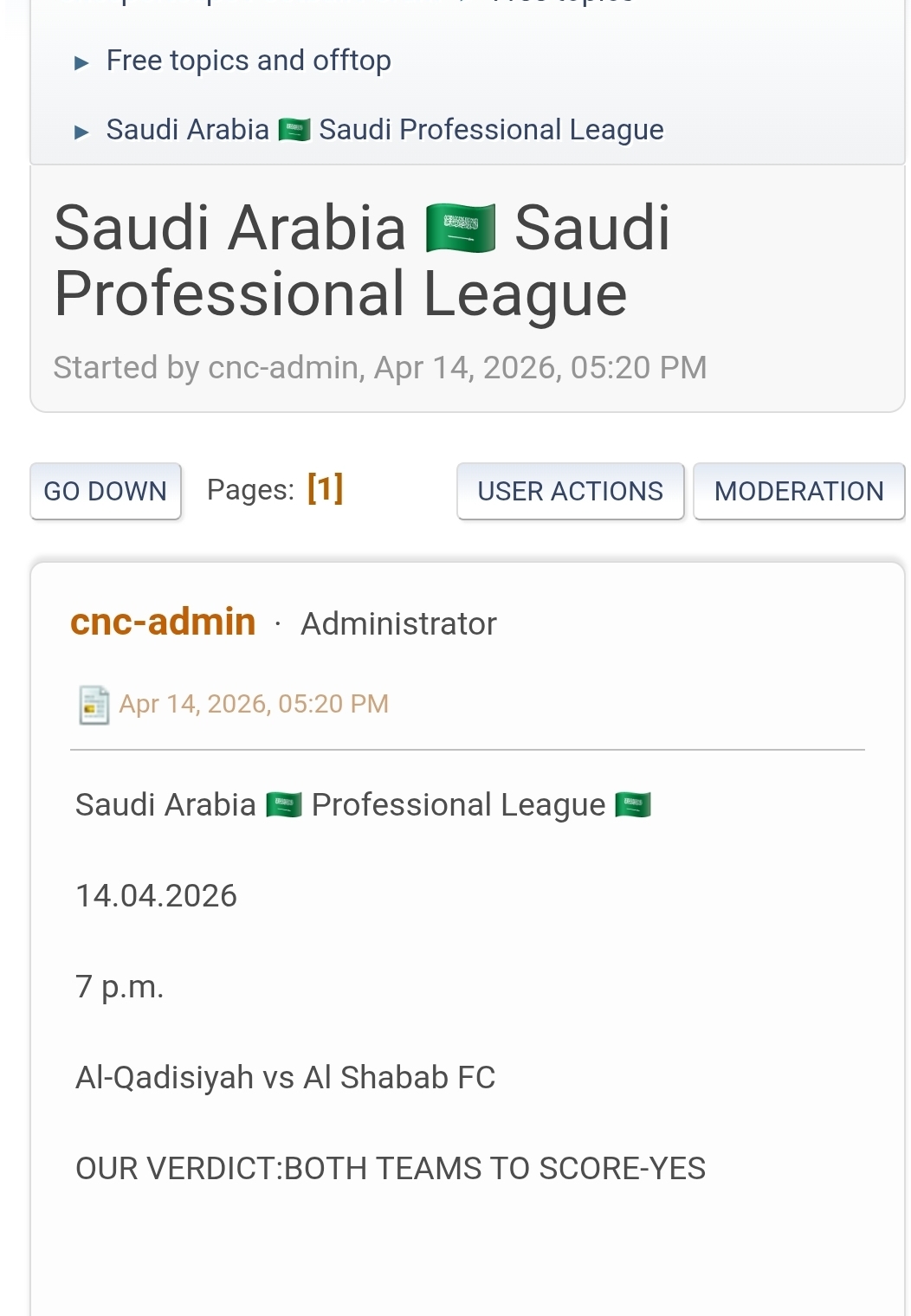This screenshot has width=911, height=1316.
Task: Click the flag after "Saudi Arabia" in the post body
Action: tap(284, 805)
